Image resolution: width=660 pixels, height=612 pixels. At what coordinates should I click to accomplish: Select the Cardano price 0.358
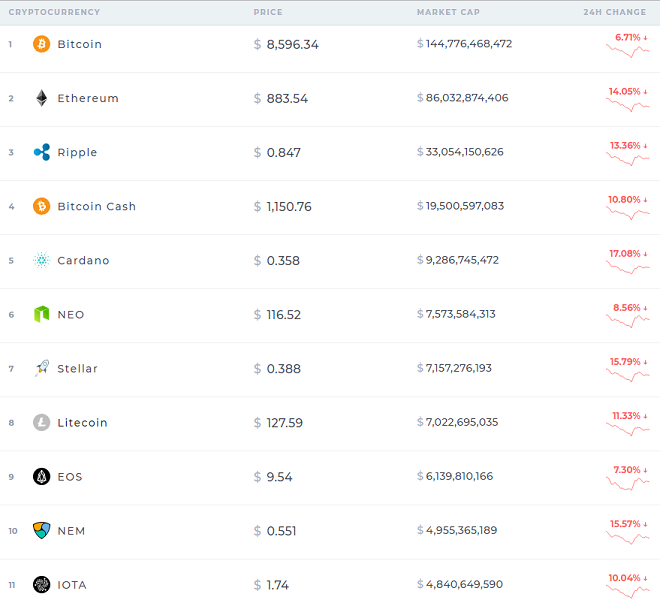(283, 261)
